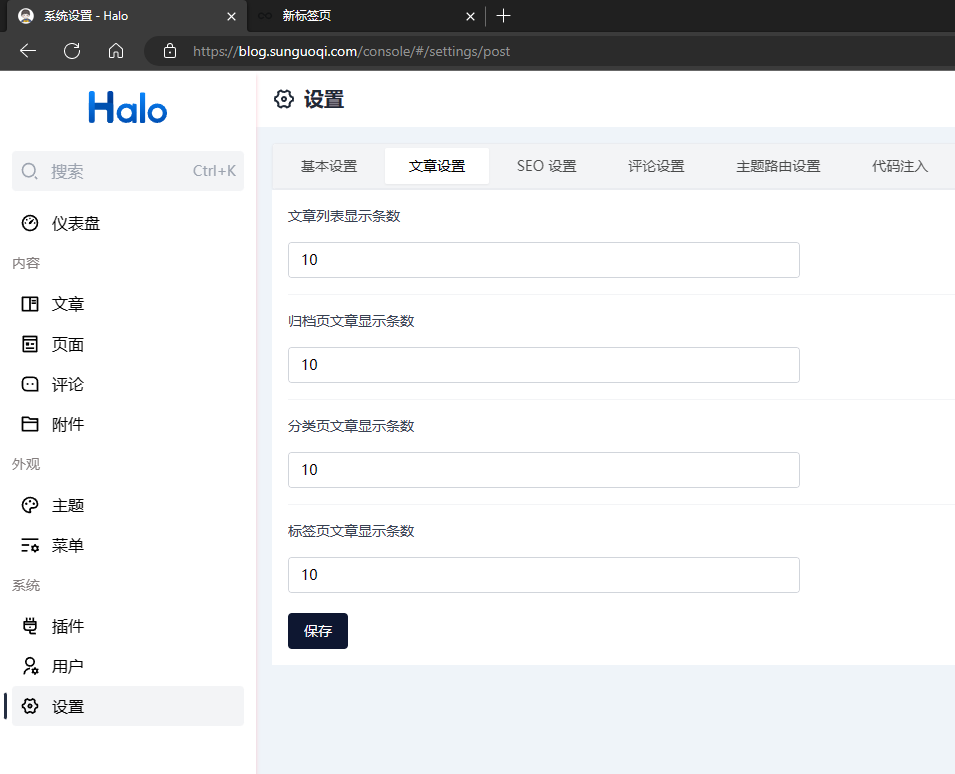The height and width of the screenshot is (774, 955).
Task: Open the 仪表盘 dashboard icon
Action: pos(30,223)
